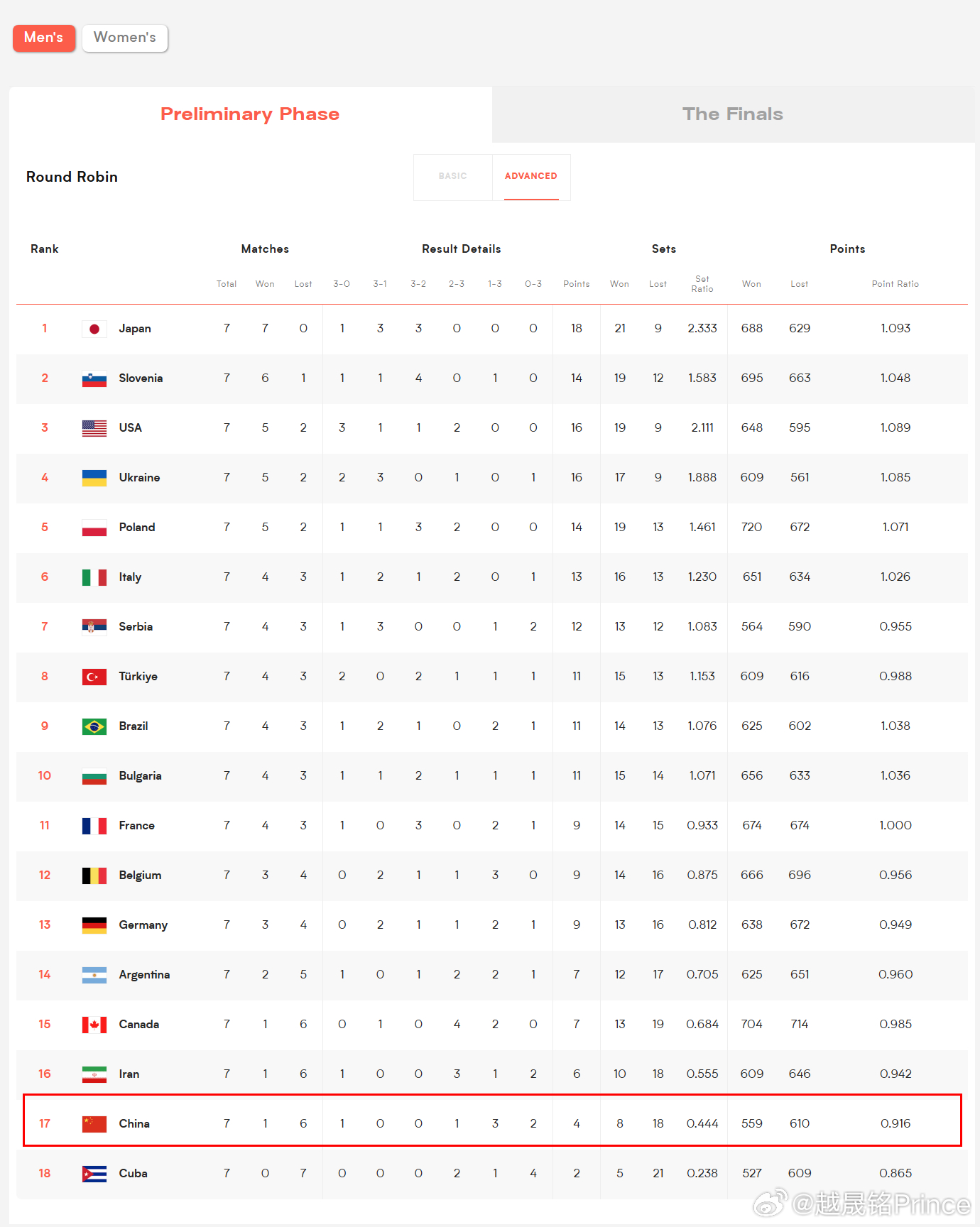Click the Slovenia flag icon
980x1227 pixels.
pyautogui.click(x=94, y=378)
